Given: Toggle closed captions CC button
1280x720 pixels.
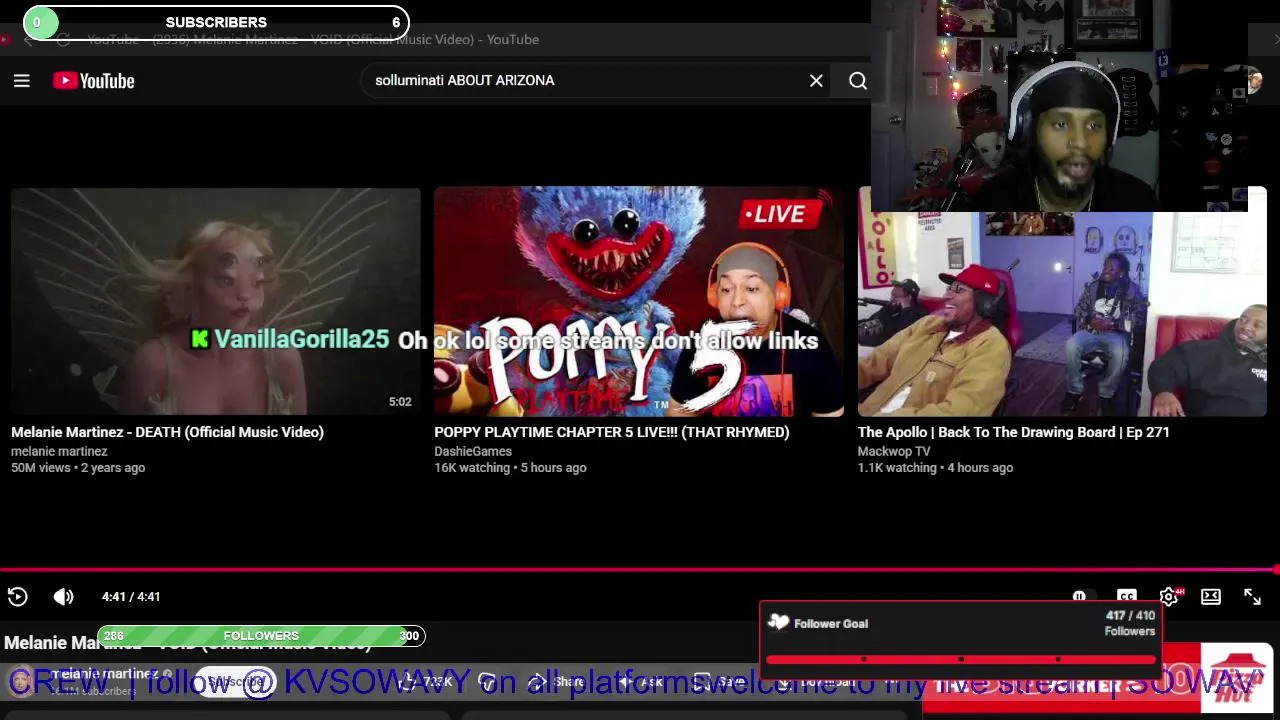Looking at the screenshot, I should 1127,596.
